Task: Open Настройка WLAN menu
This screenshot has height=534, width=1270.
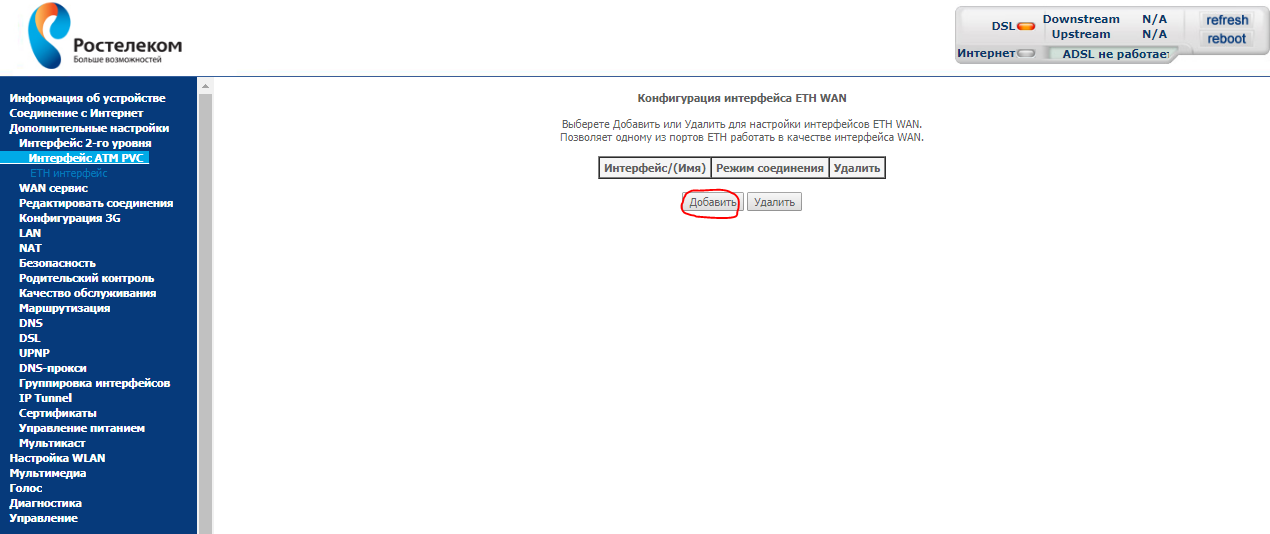Action: coord(57,458)
